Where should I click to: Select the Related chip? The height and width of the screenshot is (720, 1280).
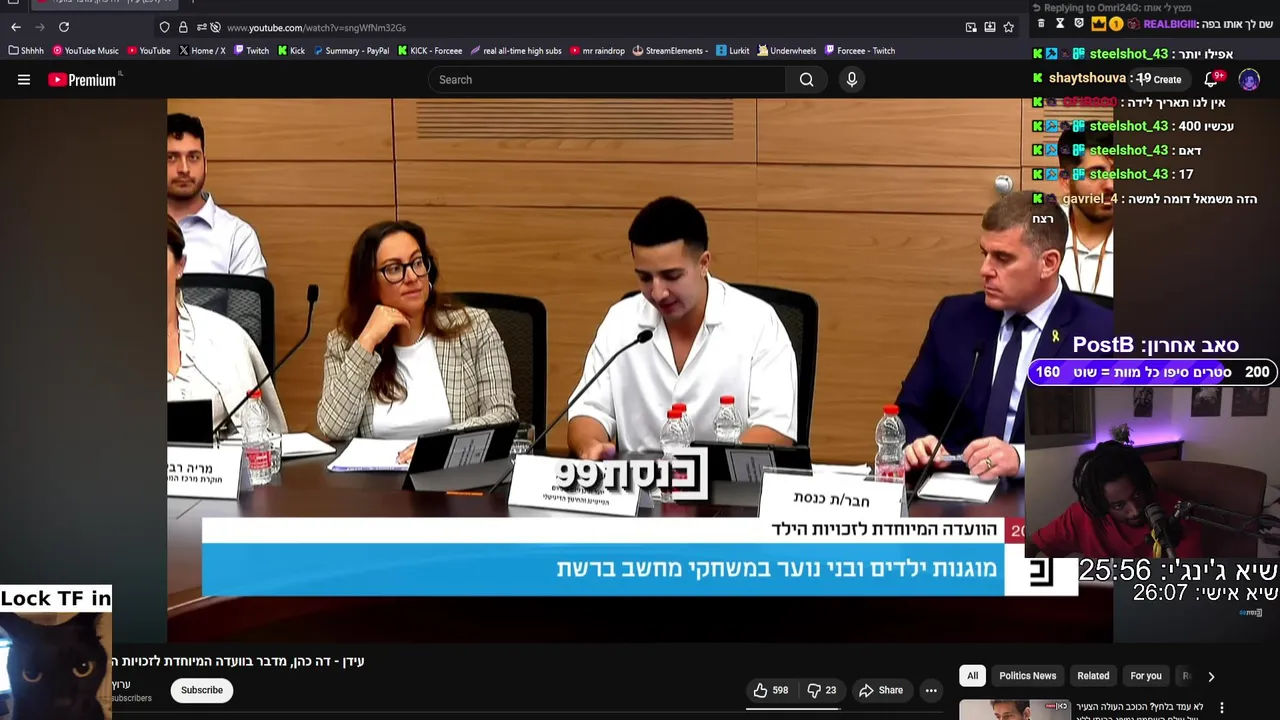pyautogui.click(x=1093, y=676)
